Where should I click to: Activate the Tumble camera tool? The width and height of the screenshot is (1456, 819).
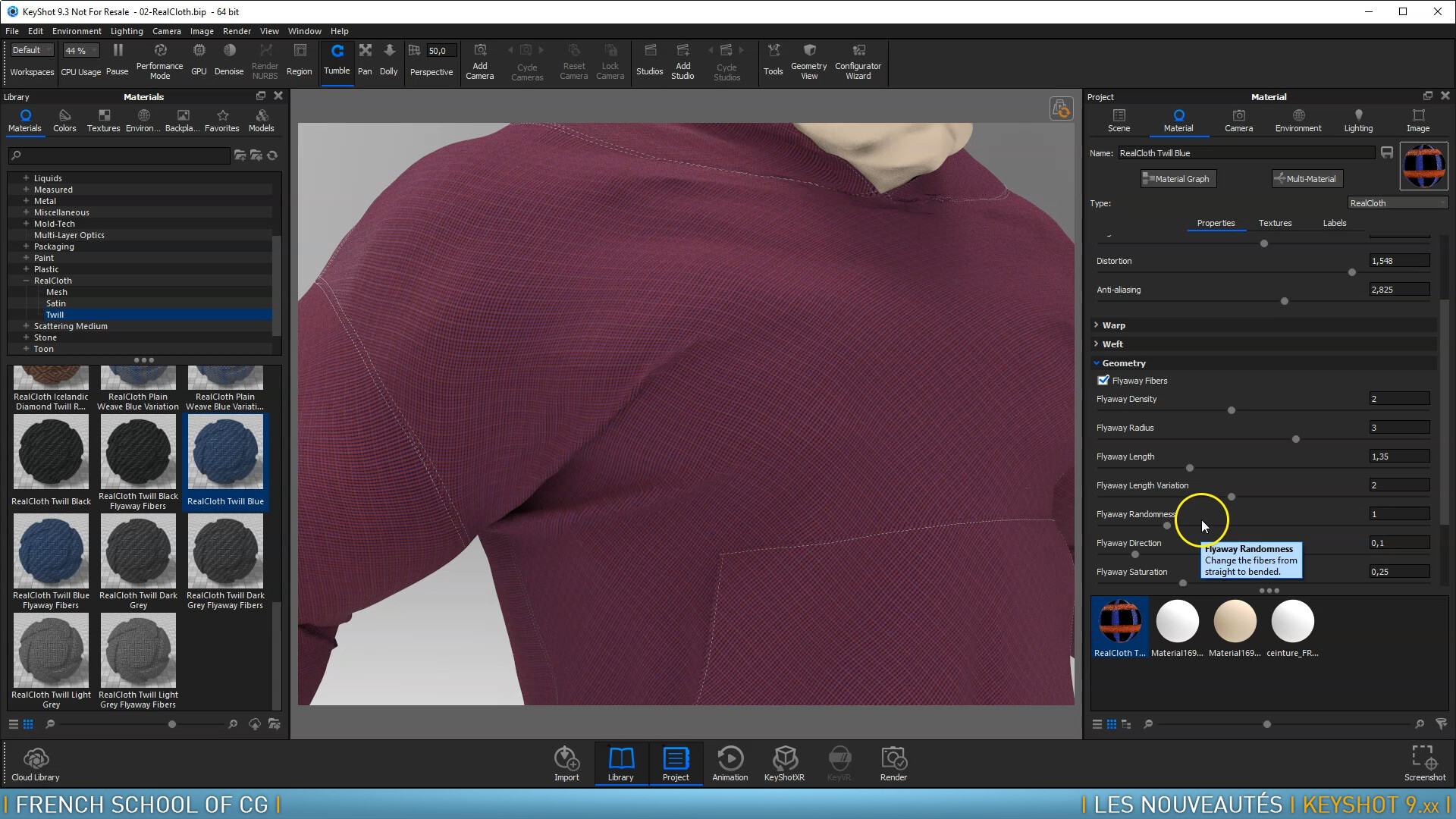click(x=337, y=61)
